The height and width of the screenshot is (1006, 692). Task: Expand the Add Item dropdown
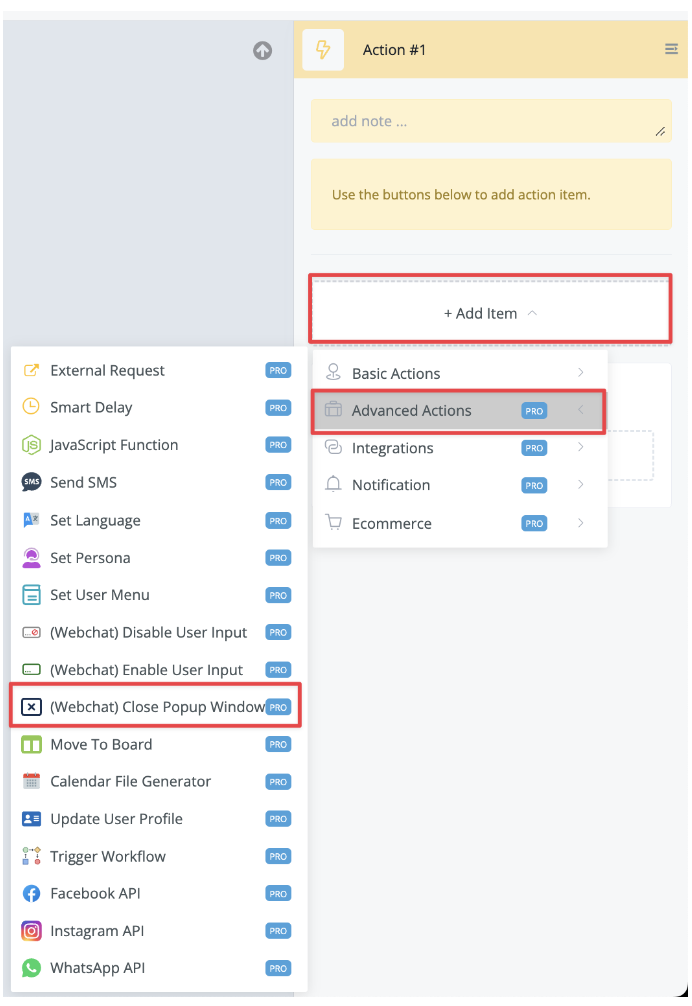(491, 313)
